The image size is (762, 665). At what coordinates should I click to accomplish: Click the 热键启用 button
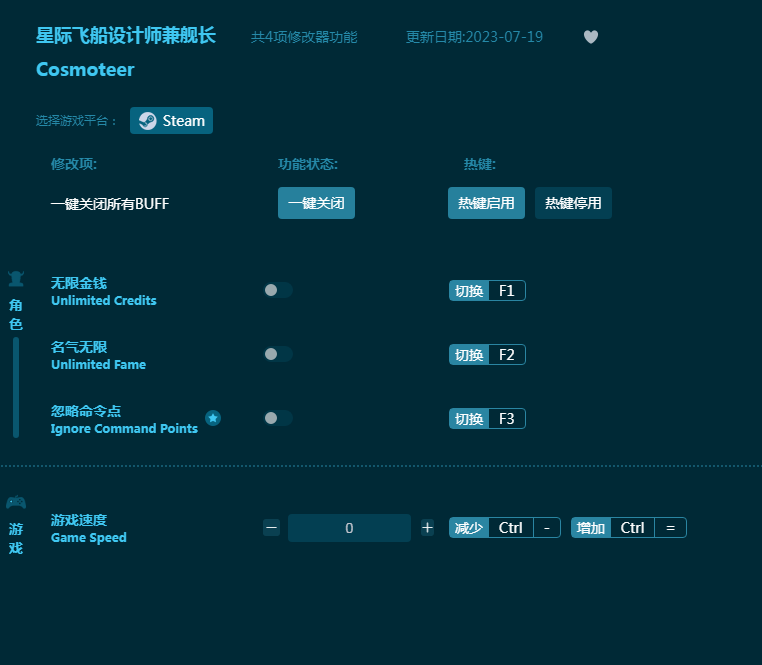486,203
